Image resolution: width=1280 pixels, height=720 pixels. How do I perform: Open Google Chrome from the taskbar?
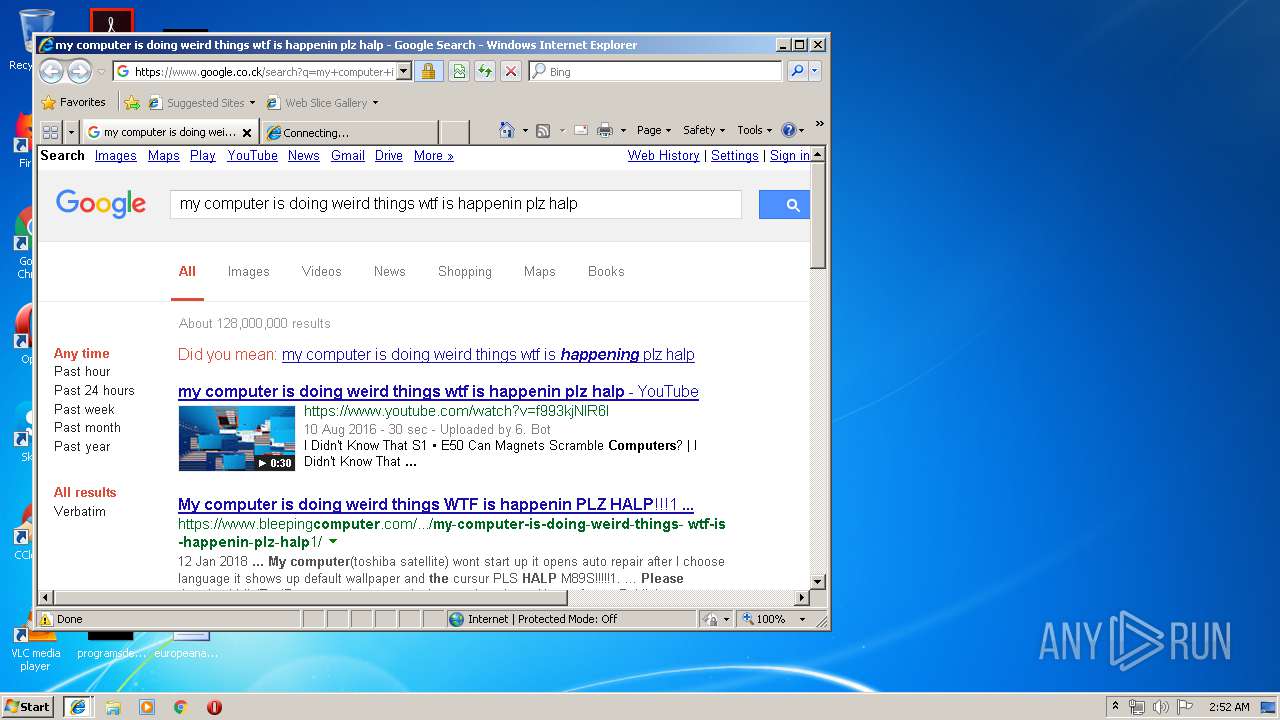(x=180, y=707)
